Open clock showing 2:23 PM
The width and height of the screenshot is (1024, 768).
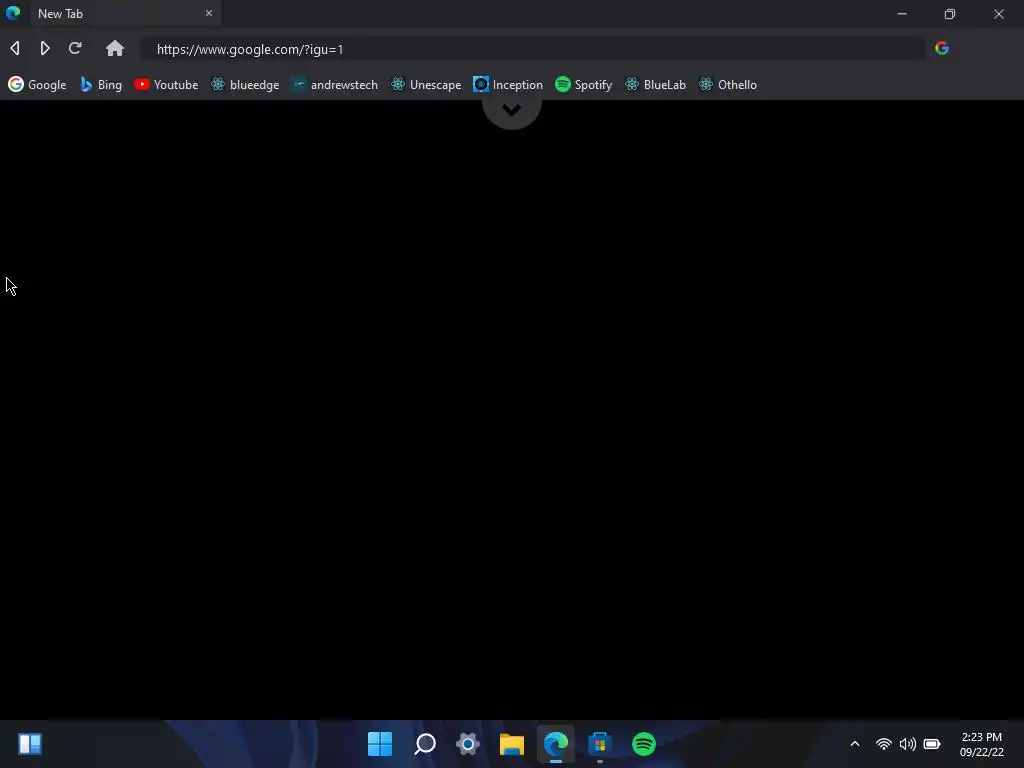click(x=982, y=744)
